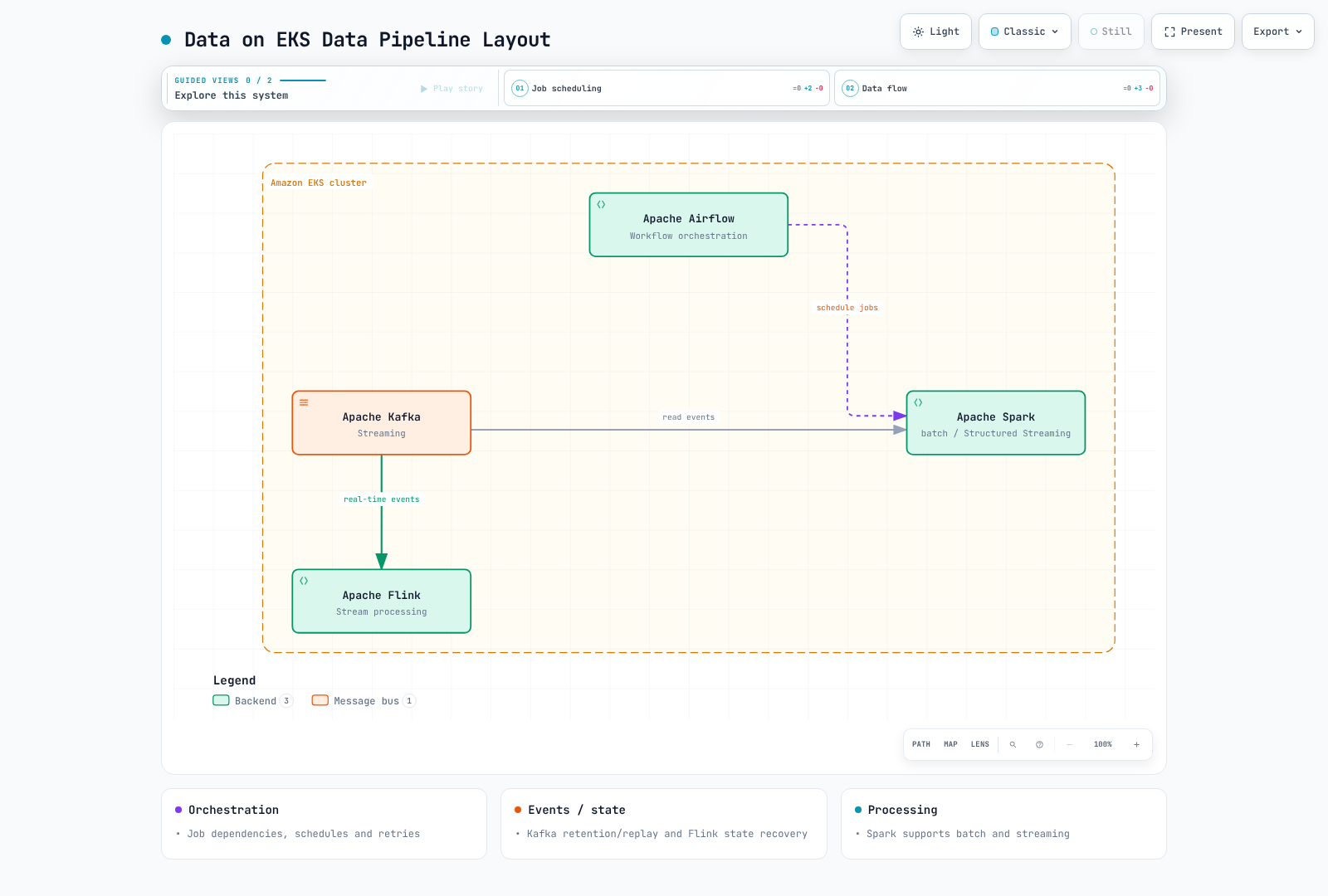
Task: Zoom in with the plus button
Action: coord(1136,745)
